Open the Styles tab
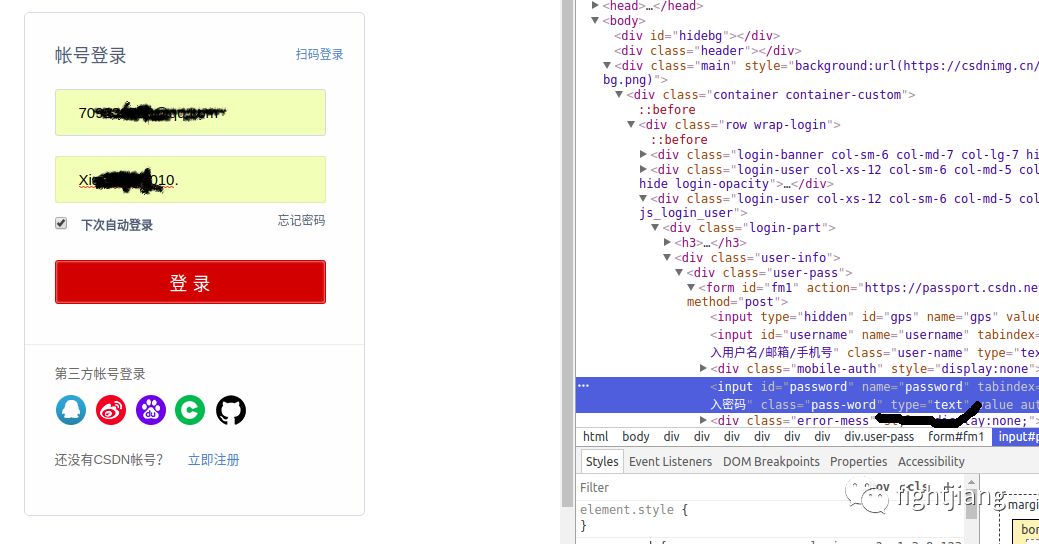The height and width of the screenshot is (544, 1039). [602, 461]
